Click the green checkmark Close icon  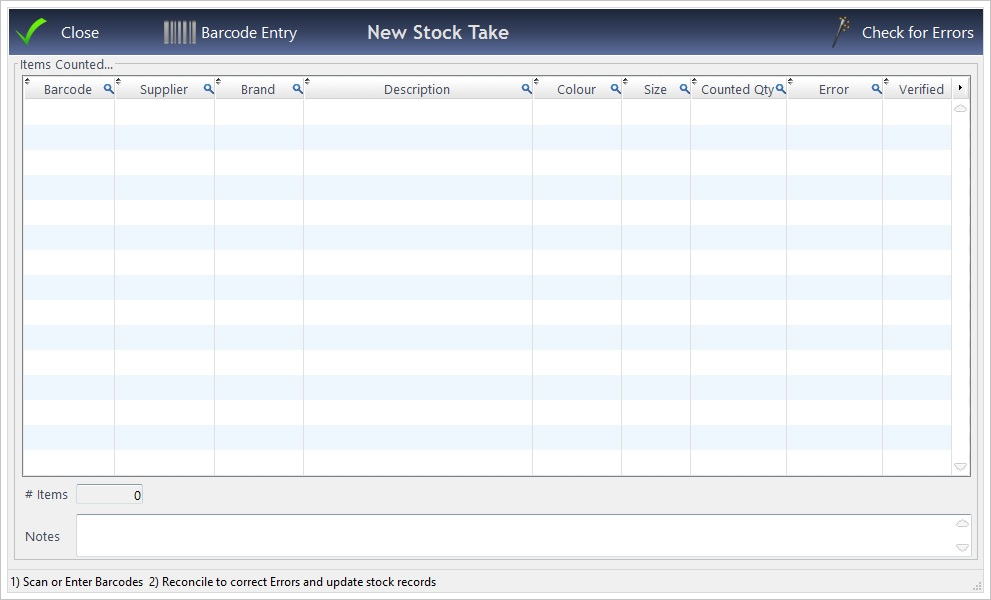(x=31, y=32)
